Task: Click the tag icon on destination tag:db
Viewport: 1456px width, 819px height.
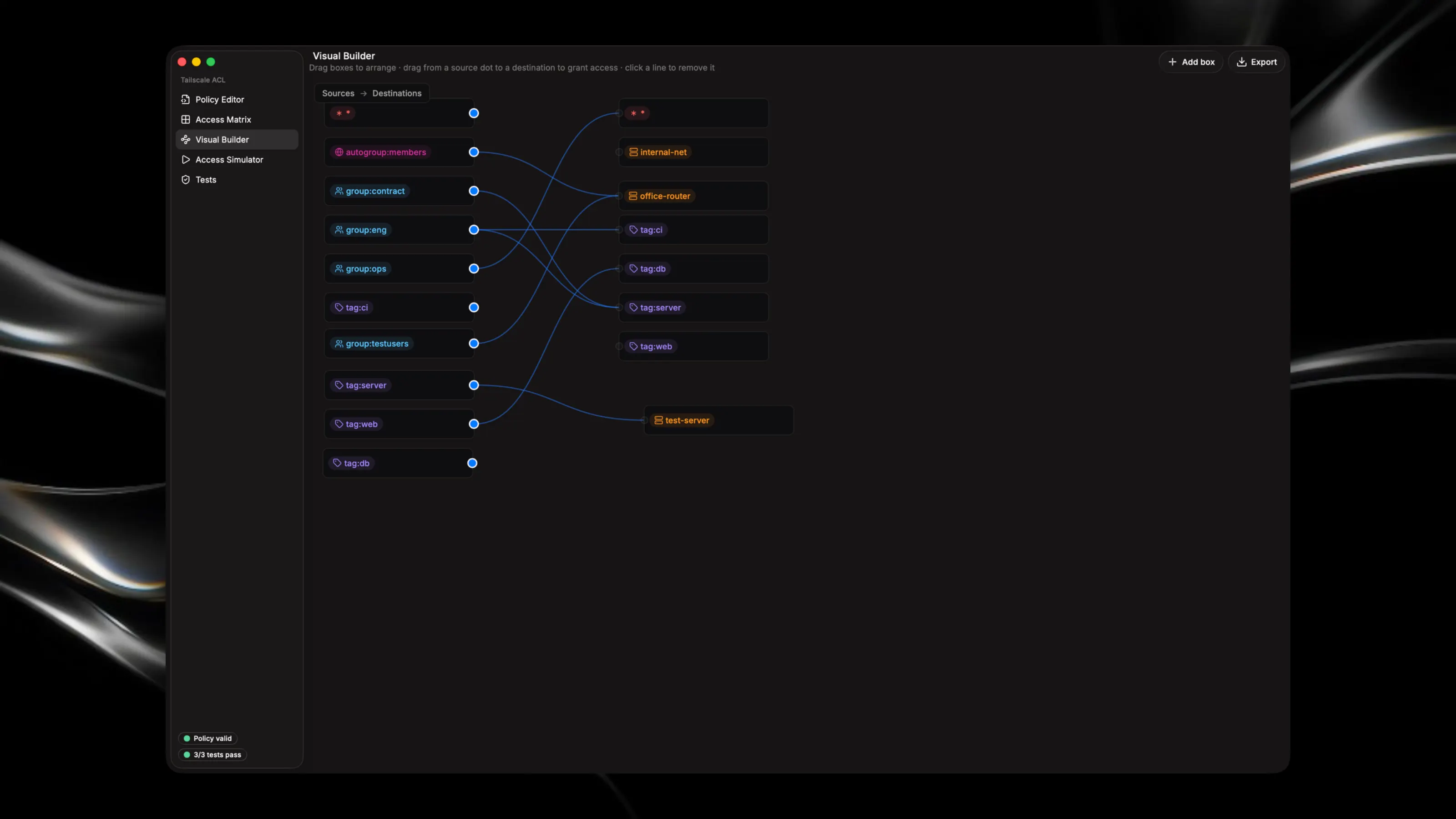Action: click(634, 268)
